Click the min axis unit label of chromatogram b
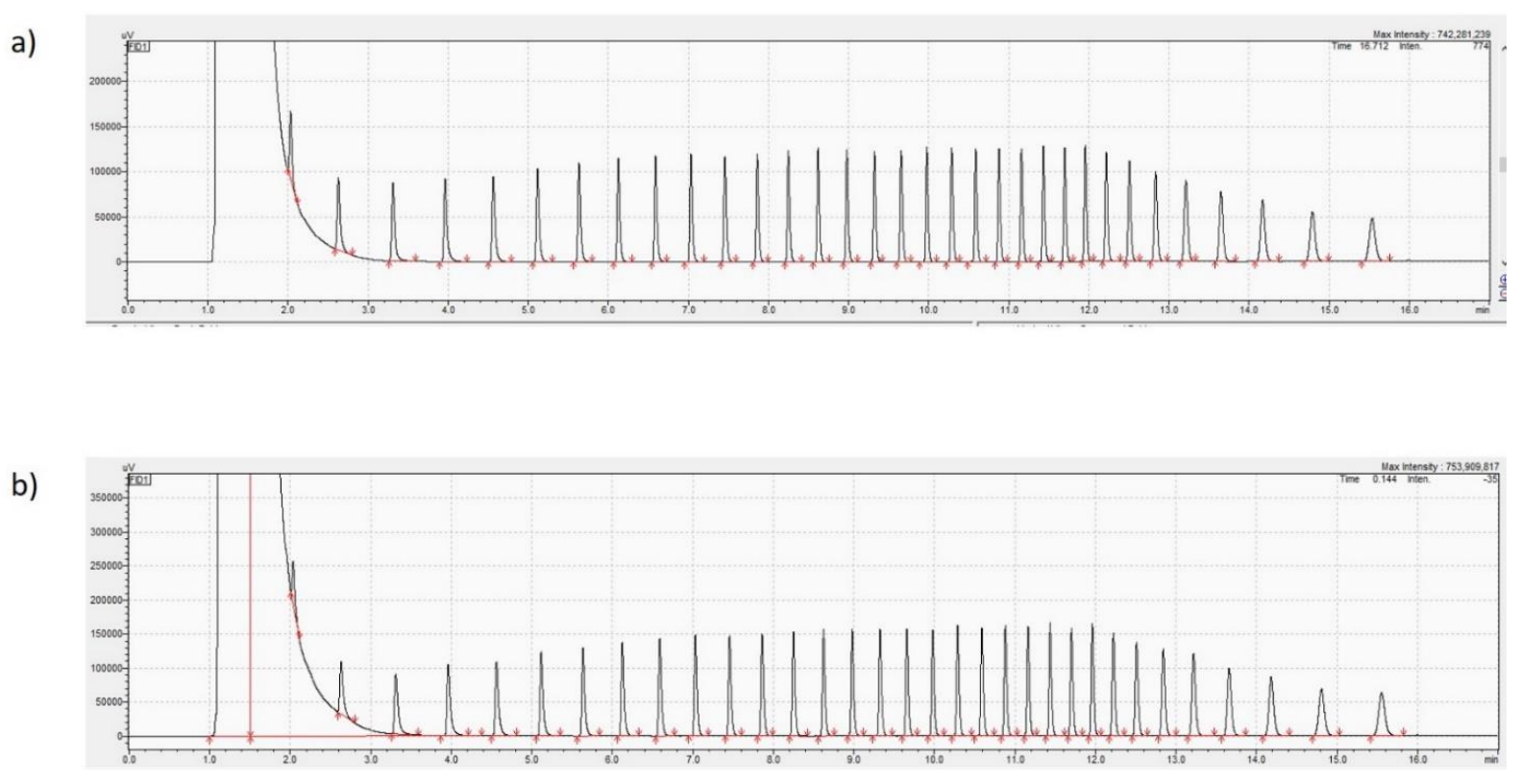 coord(1489,759)
